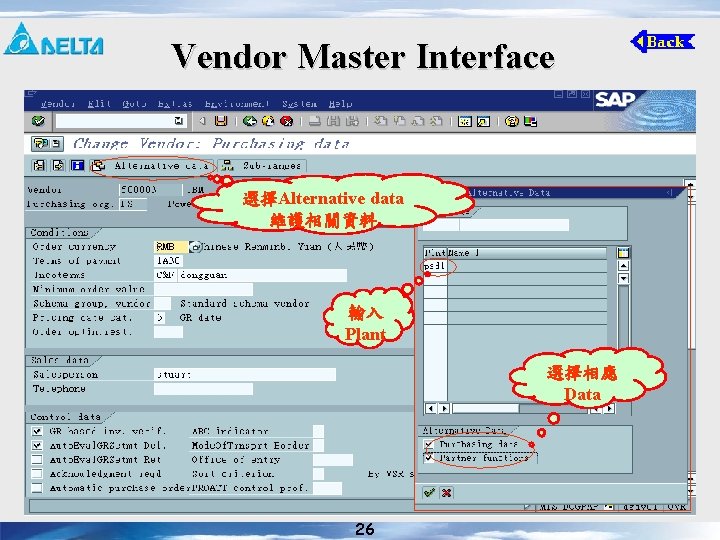720x540 pixels.
Task: Click the Find next icon
Action: point(352,121)
